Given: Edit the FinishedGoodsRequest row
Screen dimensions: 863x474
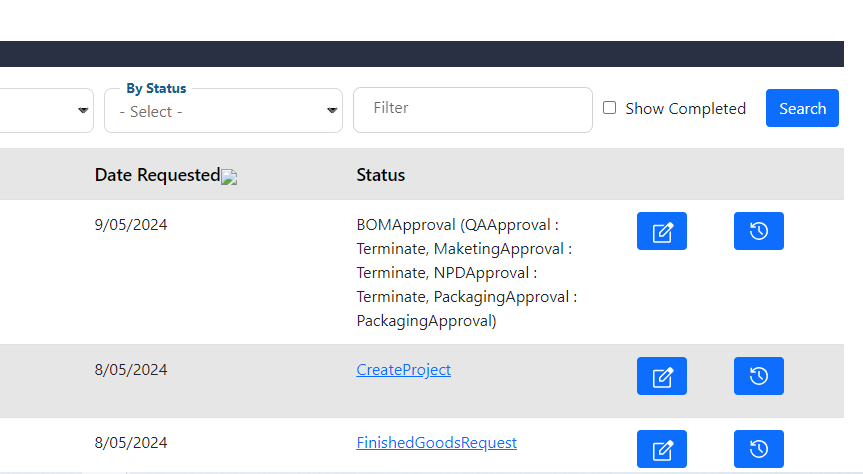Looking at the screenshot, I should (x=662, y=449).
